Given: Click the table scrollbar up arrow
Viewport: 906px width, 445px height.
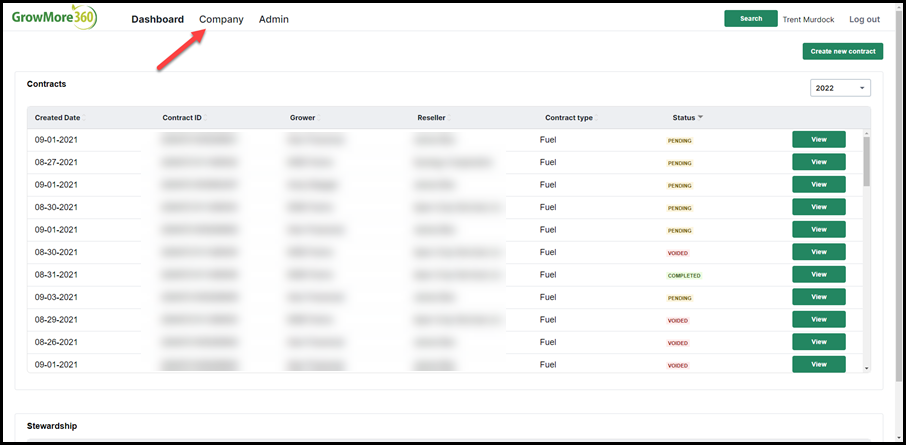Looking at the screenshot, I should pyautogui.click(x=866, y=134).
